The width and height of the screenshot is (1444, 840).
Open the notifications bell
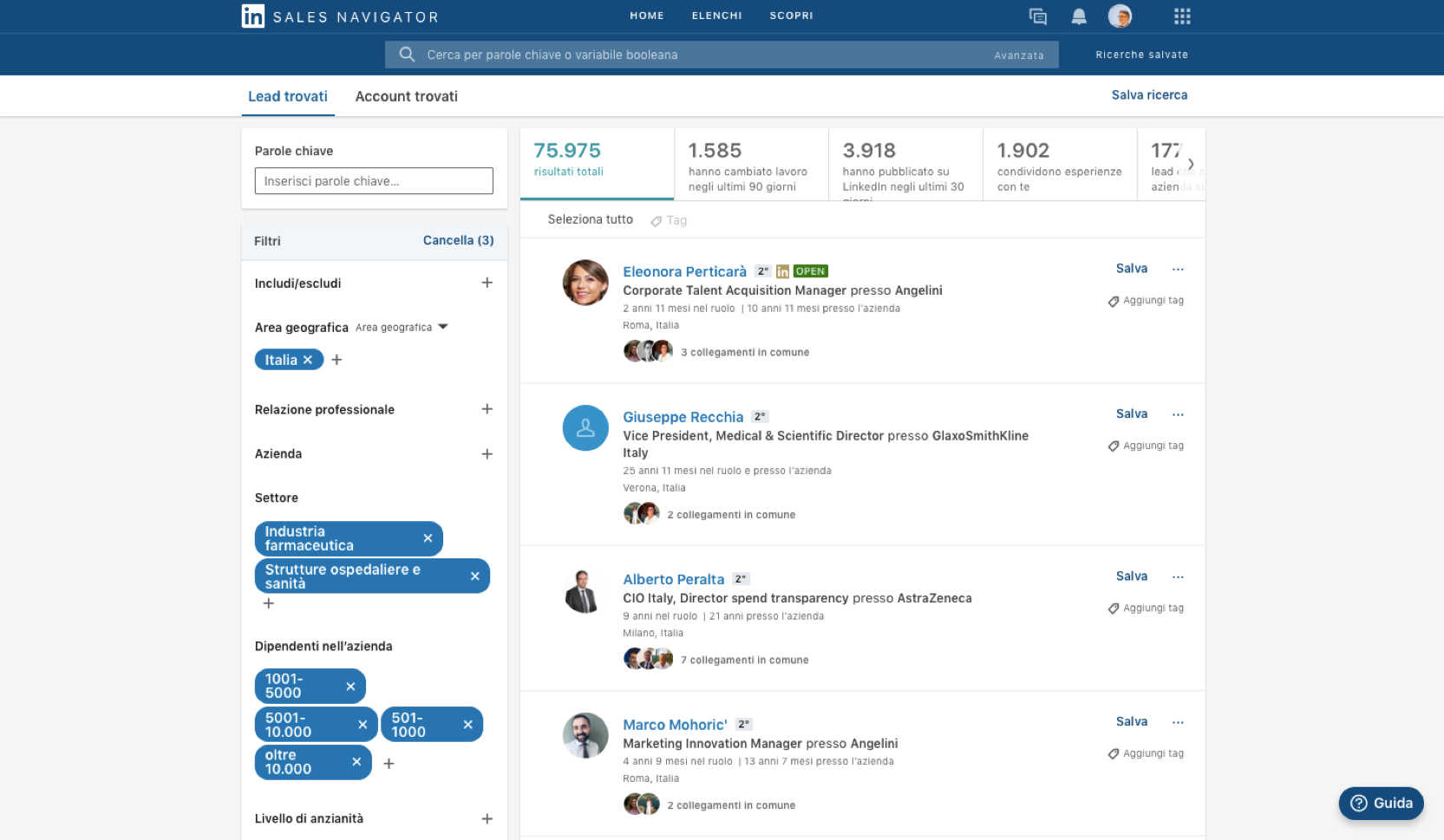pos(1079,16)
